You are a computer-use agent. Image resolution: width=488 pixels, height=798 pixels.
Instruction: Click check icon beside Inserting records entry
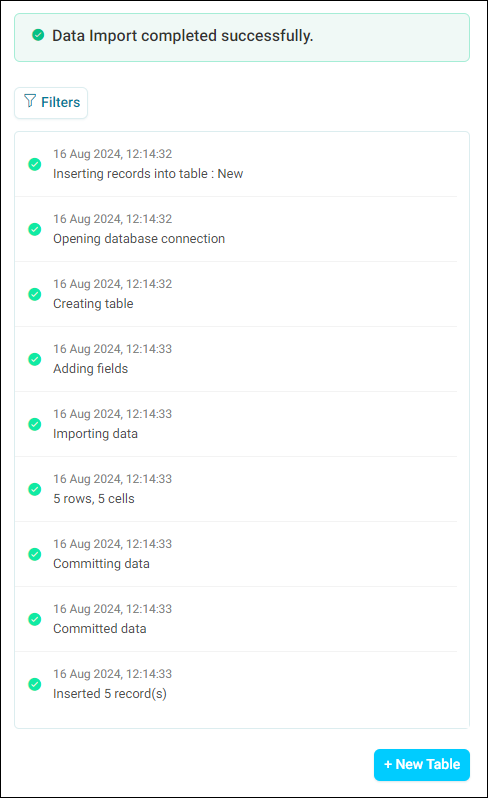coord(35,164)
